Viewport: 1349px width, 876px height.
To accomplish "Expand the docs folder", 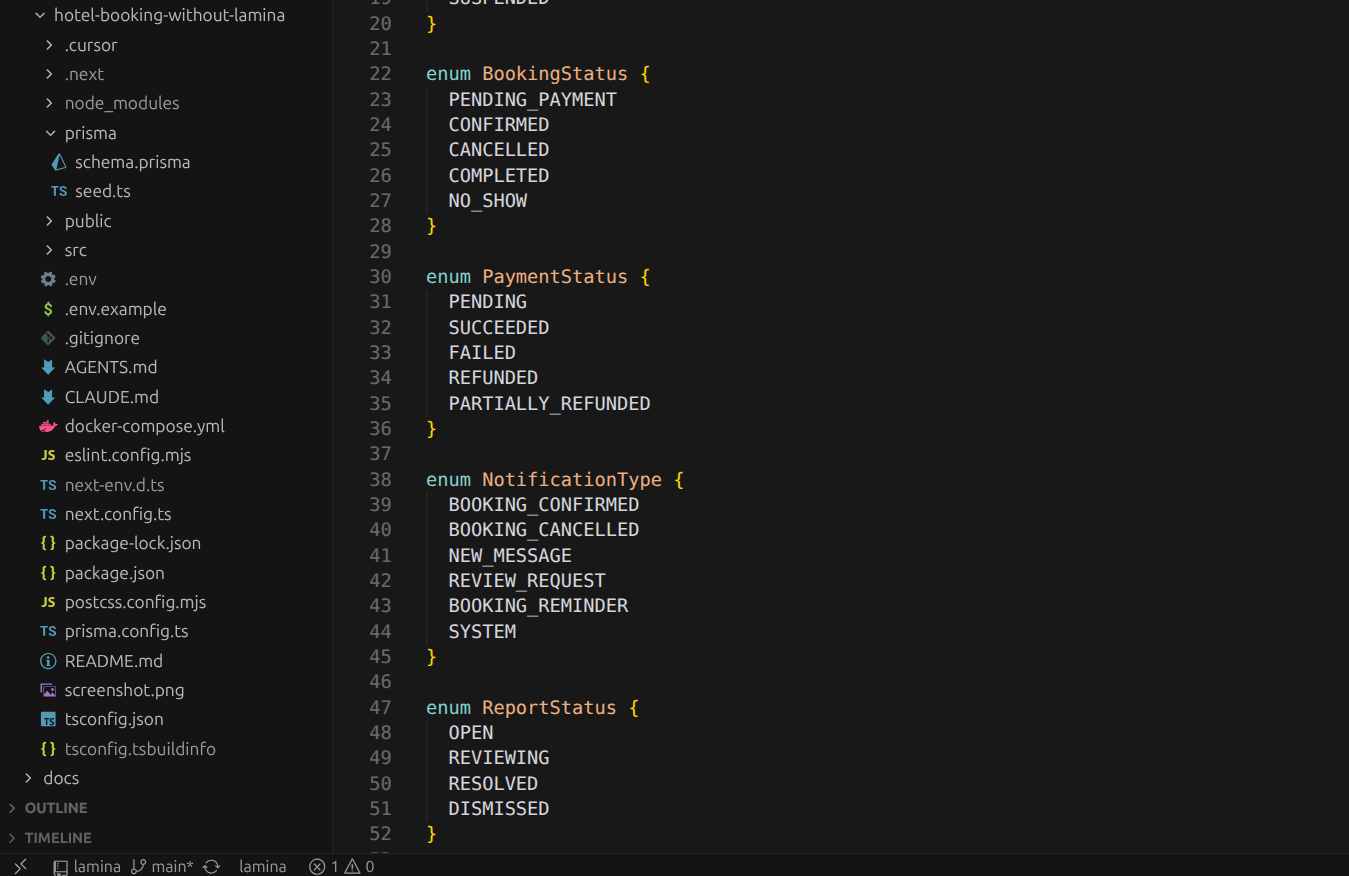I will (29, 778).
